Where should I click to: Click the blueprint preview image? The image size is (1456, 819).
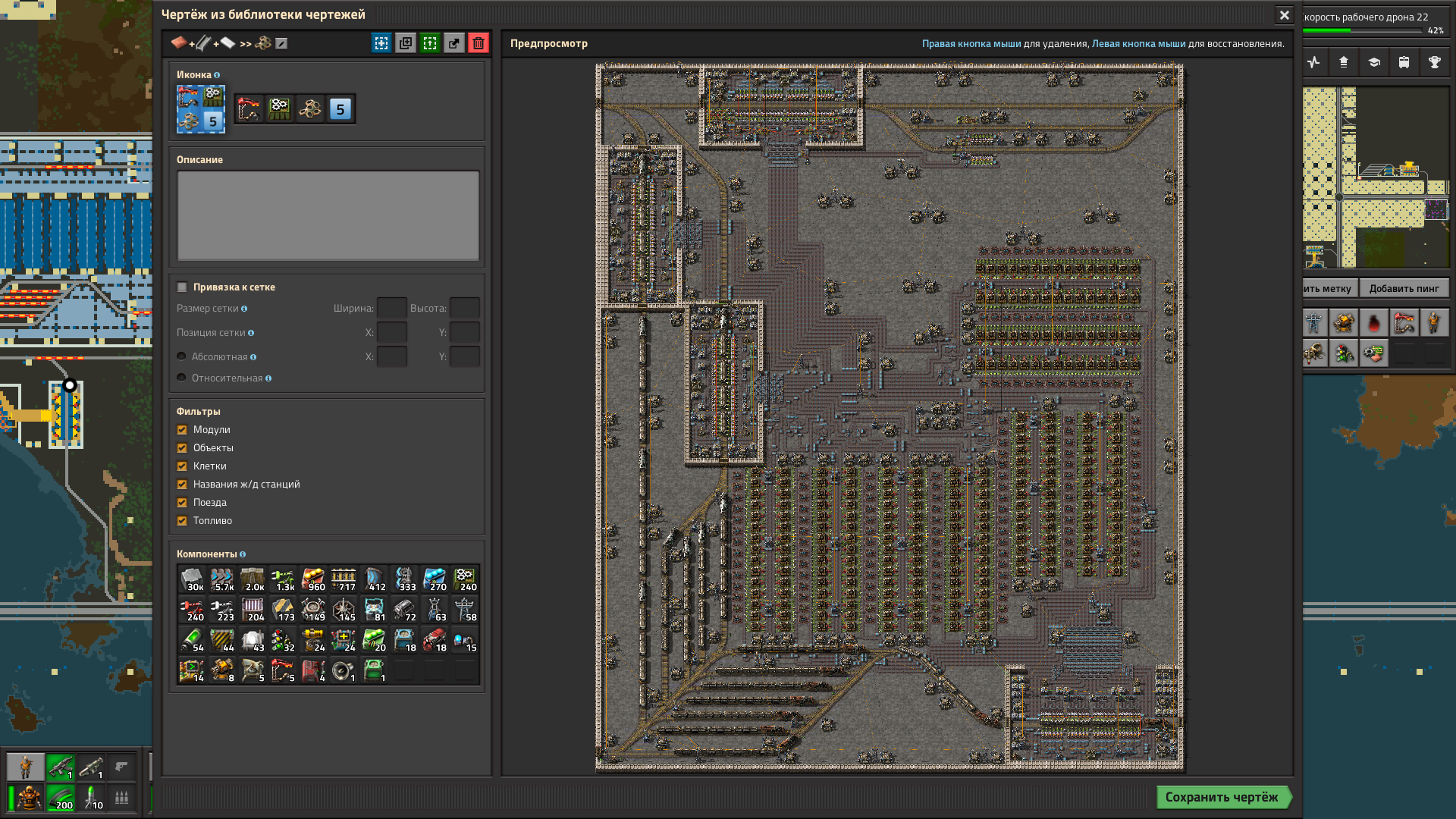coord(890,417)
